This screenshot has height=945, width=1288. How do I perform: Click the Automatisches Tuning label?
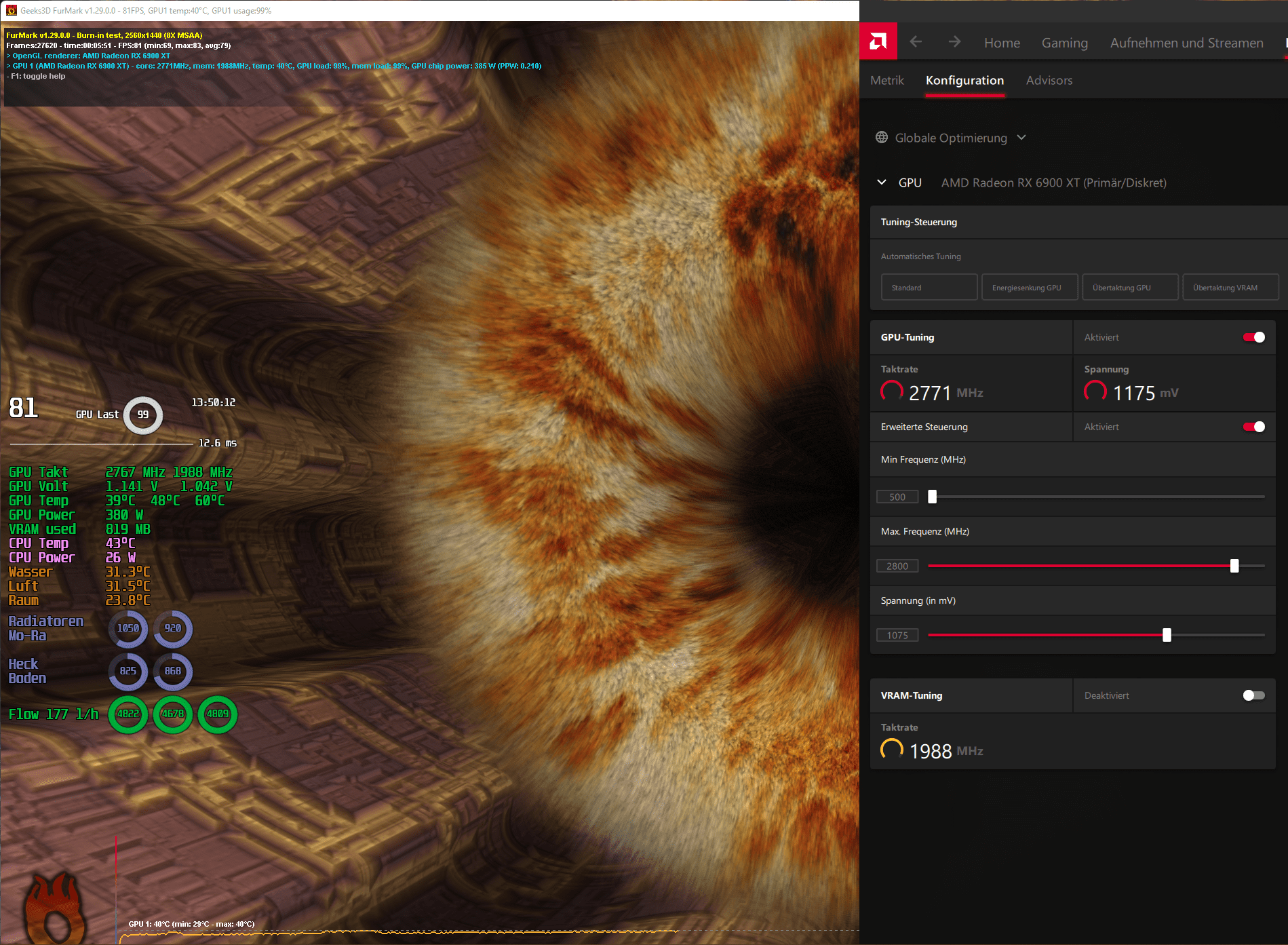tap(920, 256)
